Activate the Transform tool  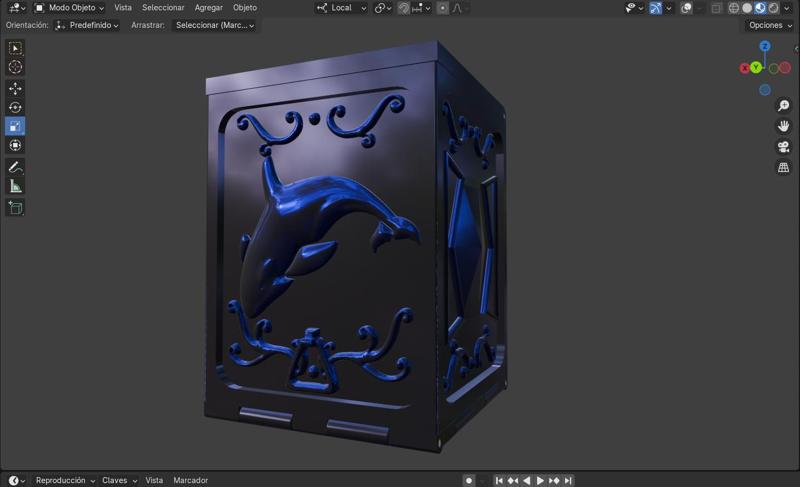(x=15, y=145)
